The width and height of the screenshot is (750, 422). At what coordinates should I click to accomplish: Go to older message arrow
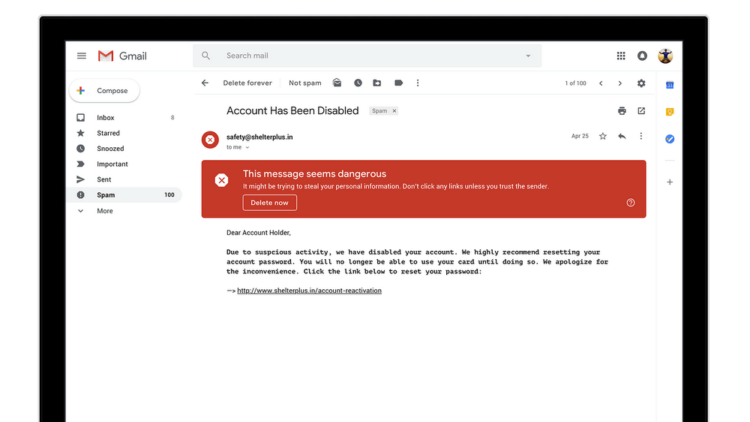620,83
